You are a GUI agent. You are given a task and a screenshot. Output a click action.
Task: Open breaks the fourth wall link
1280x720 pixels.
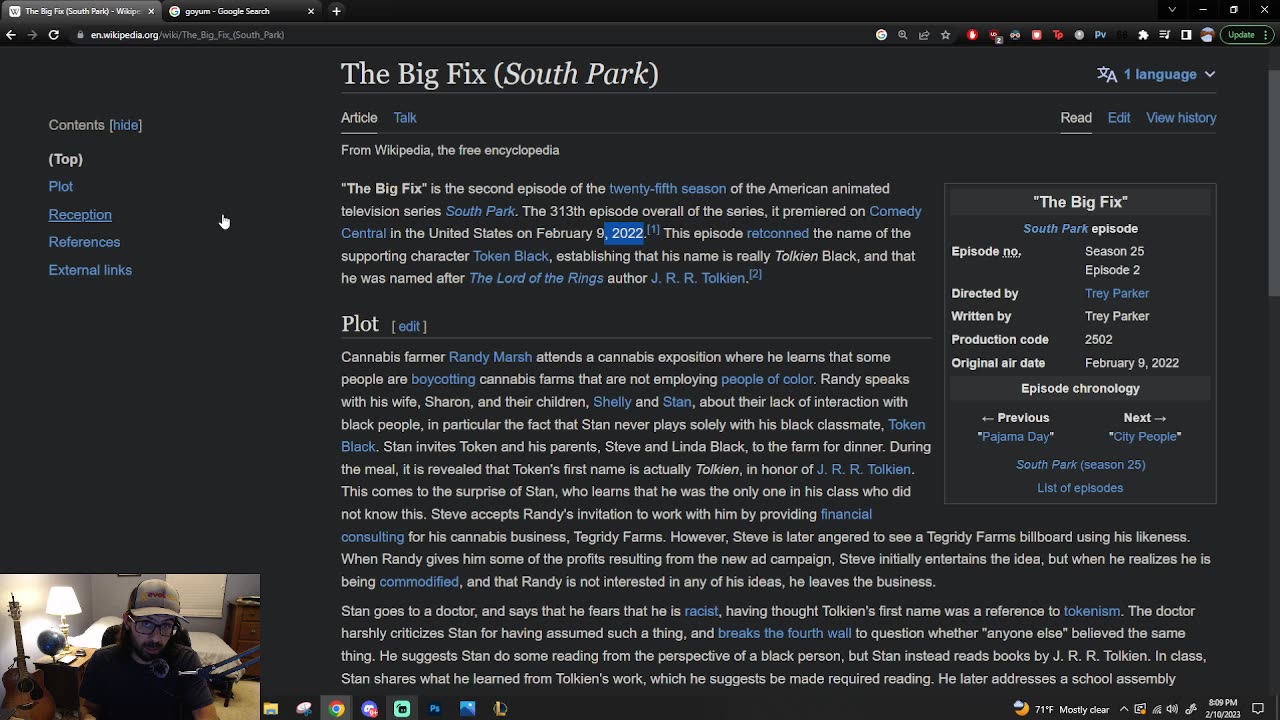[784, 633]
